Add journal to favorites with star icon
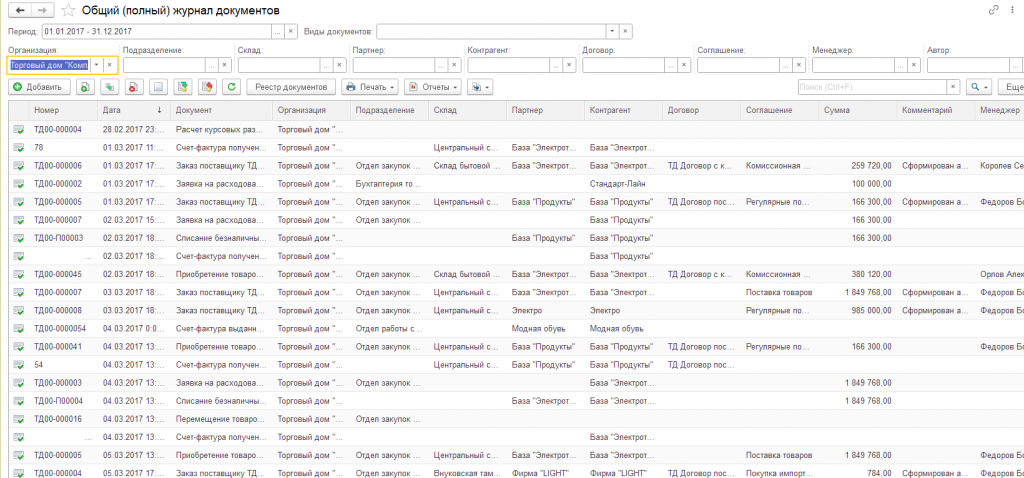This screenshot has height=478, width=1024. point(67,10)
